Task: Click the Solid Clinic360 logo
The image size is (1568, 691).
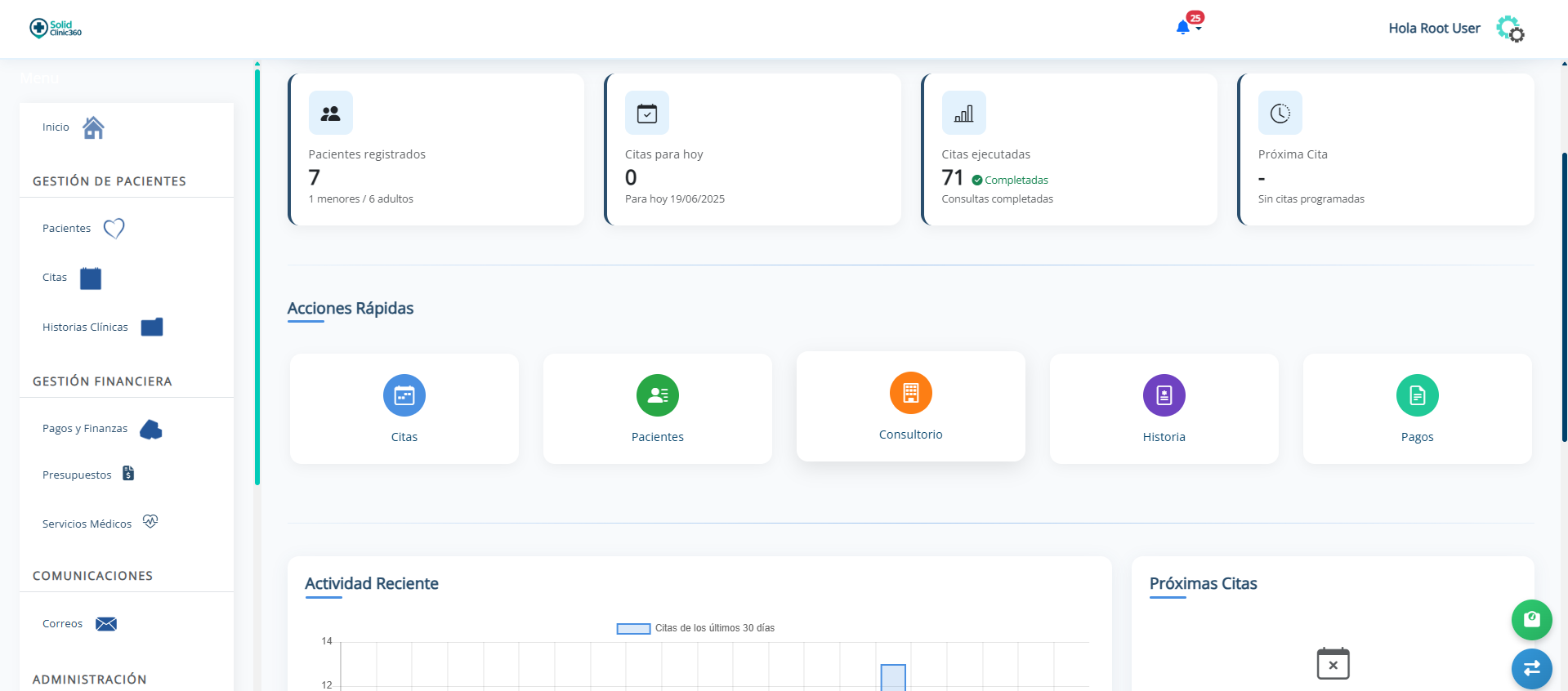Action: [x=56, y=28]
